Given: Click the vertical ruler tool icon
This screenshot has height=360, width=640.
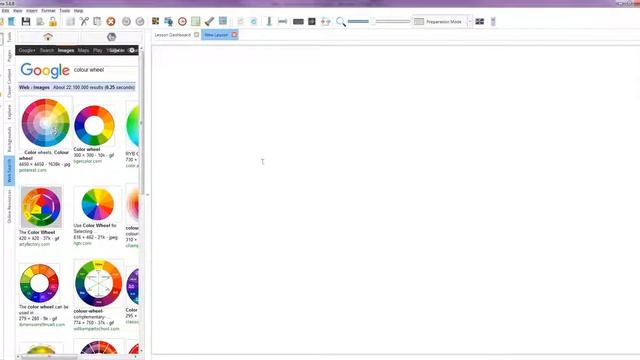Looking at the screenshot, I should click(x=269, y=21).
